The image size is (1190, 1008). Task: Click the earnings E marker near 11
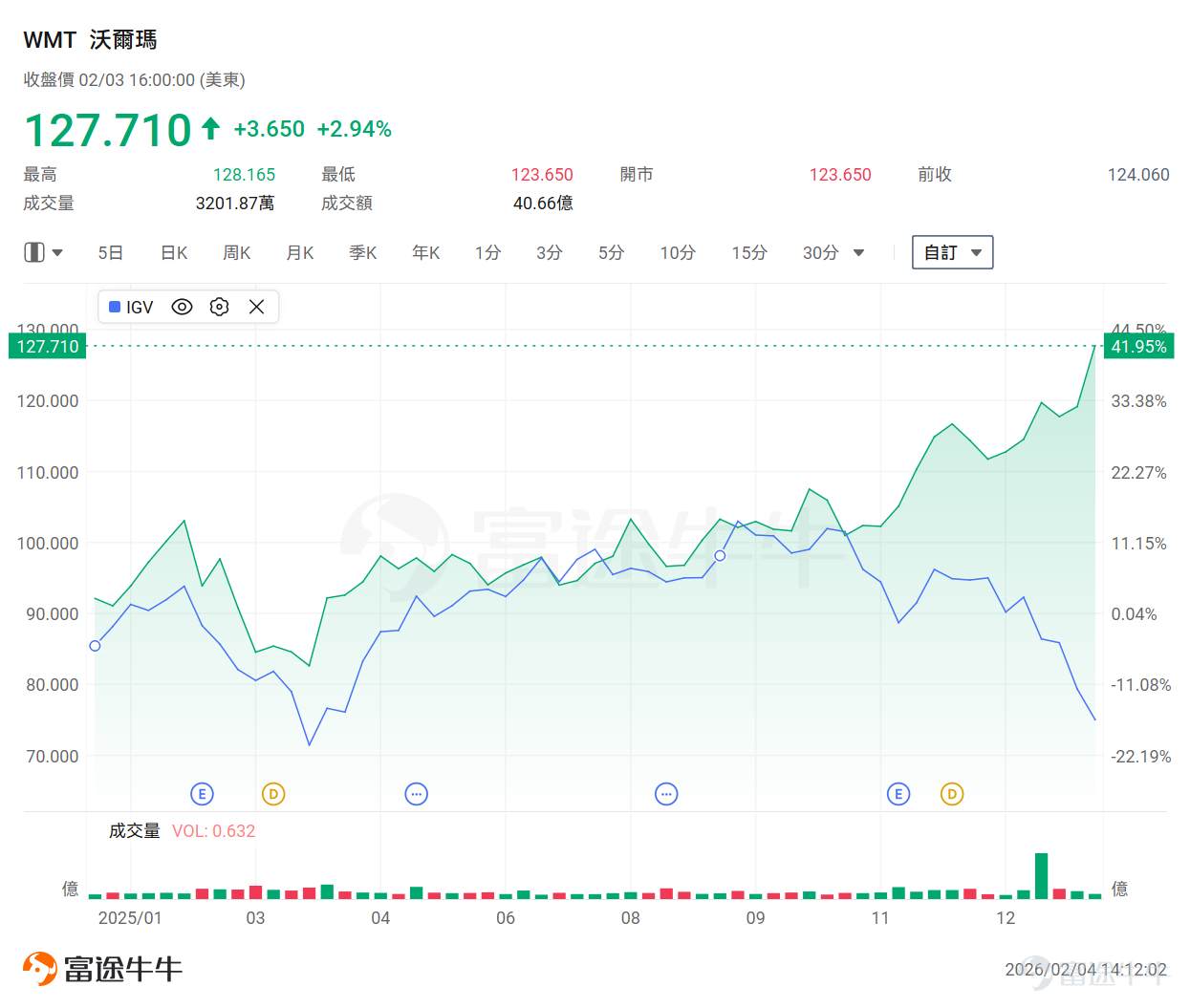[x=898, y=794]
